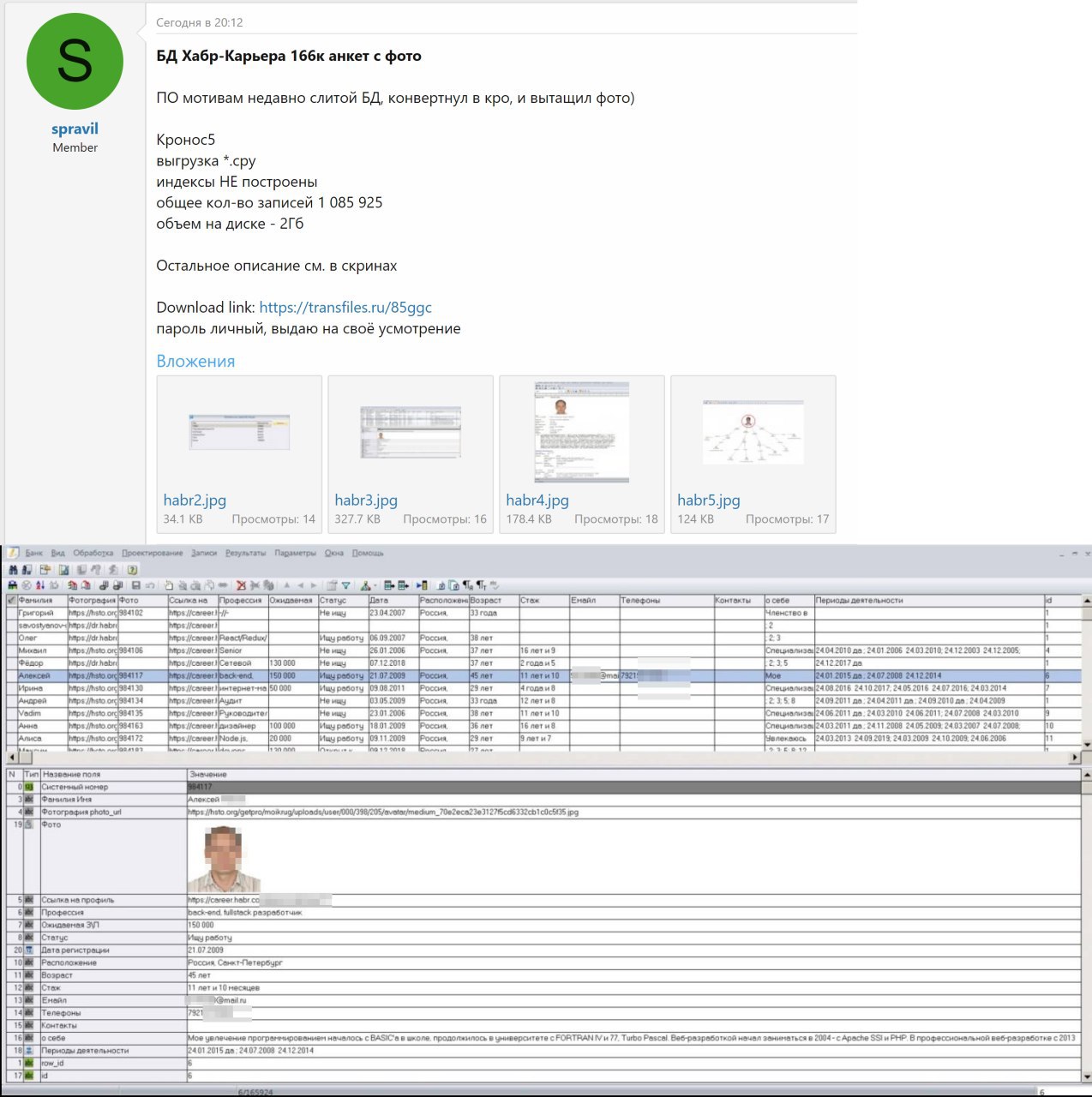The image size is (1092, 1097).
Task: Click the filter funnel icon
Action: pos(345,585)
